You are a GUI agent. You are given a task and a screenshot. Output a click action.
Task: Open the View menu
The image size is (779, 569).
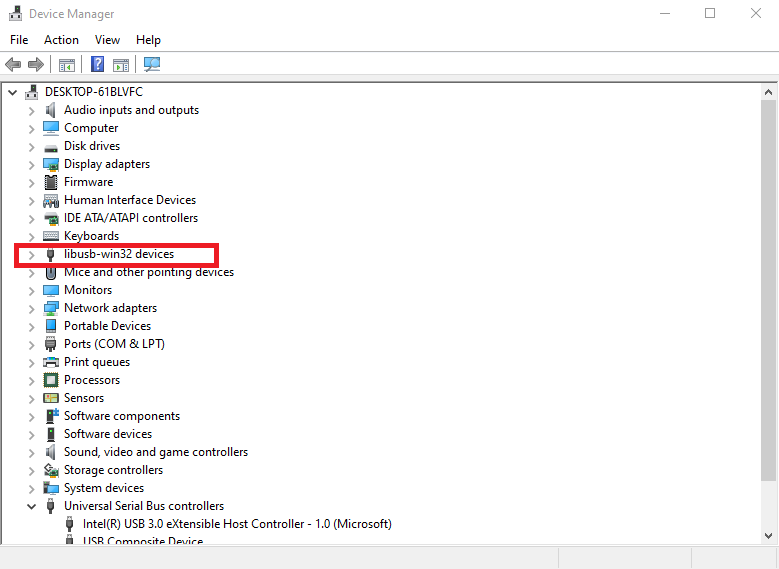point(107,40)
